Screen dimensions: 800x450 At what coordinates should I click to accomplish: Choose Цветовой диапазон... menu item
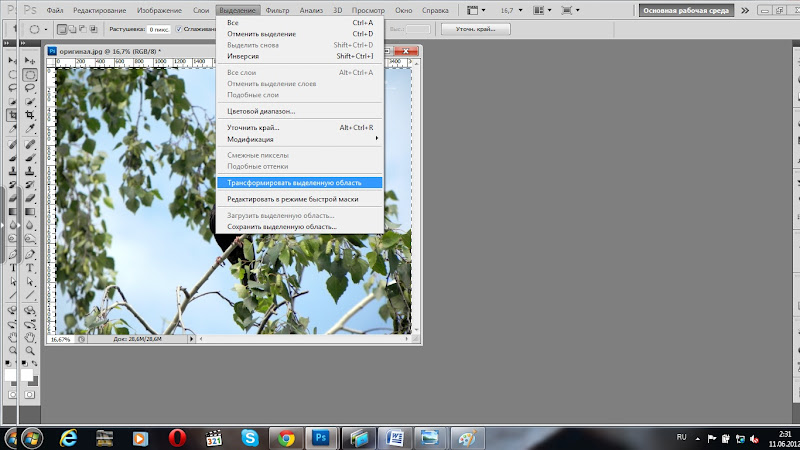(x=300, y=111)
